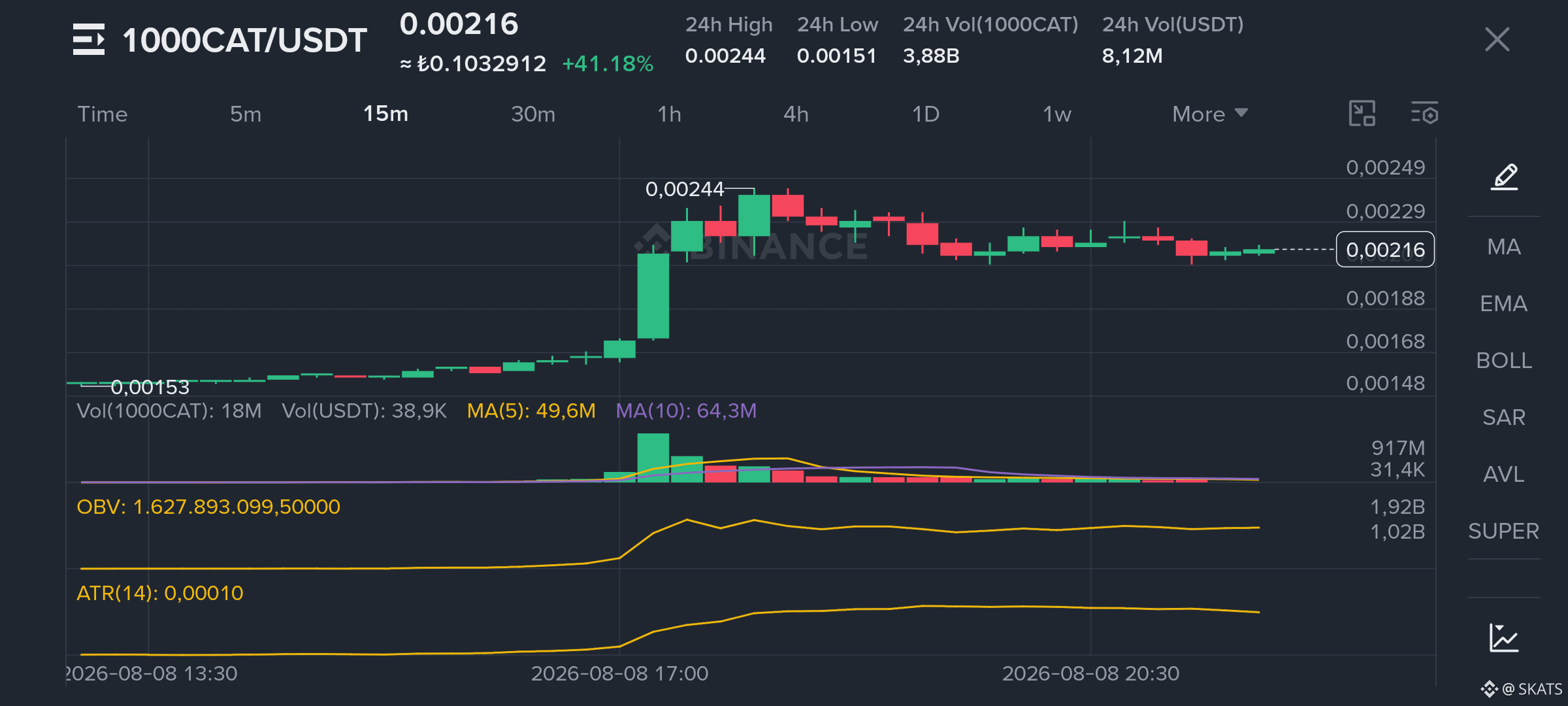
Task: Tap the 2026-08-08 20:30 time axis label
Action: point(1090,673)
